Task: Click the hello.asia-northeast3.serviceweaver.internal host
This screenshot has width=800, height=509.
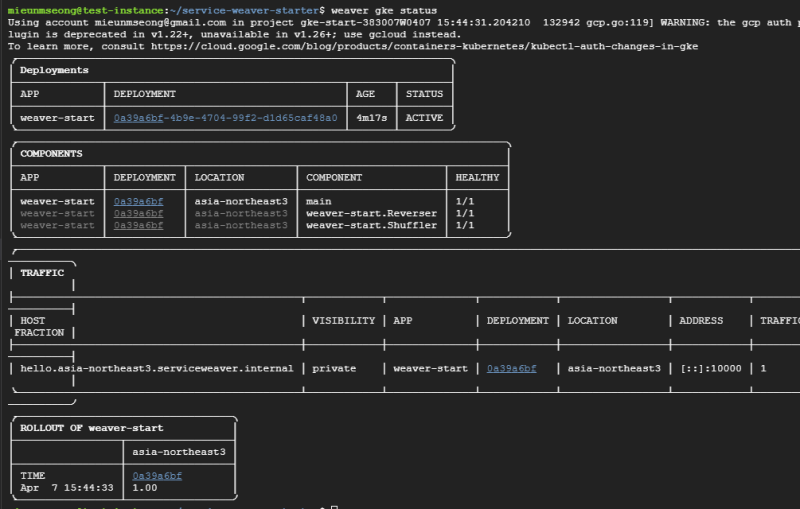Action: (157, 368)
